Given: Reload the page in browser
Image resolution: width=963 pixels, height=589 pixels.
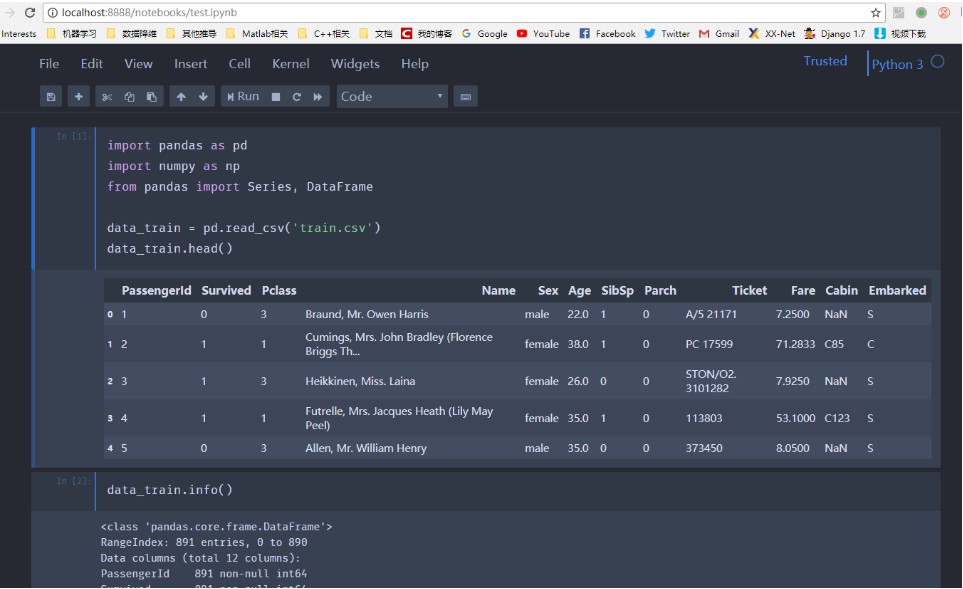Looking at the screenshot, I should pyautogui.click(x=29, y=12).
